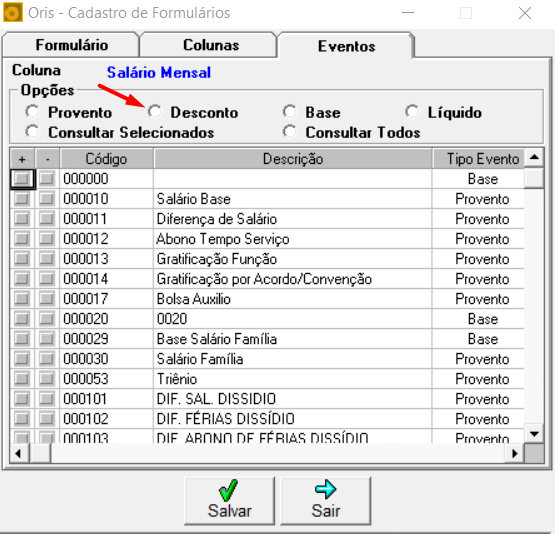Click the Tipo Evento column header
The width and height of the screenshot is (555, 534).
pyautogui.click(x=478, y=159)
